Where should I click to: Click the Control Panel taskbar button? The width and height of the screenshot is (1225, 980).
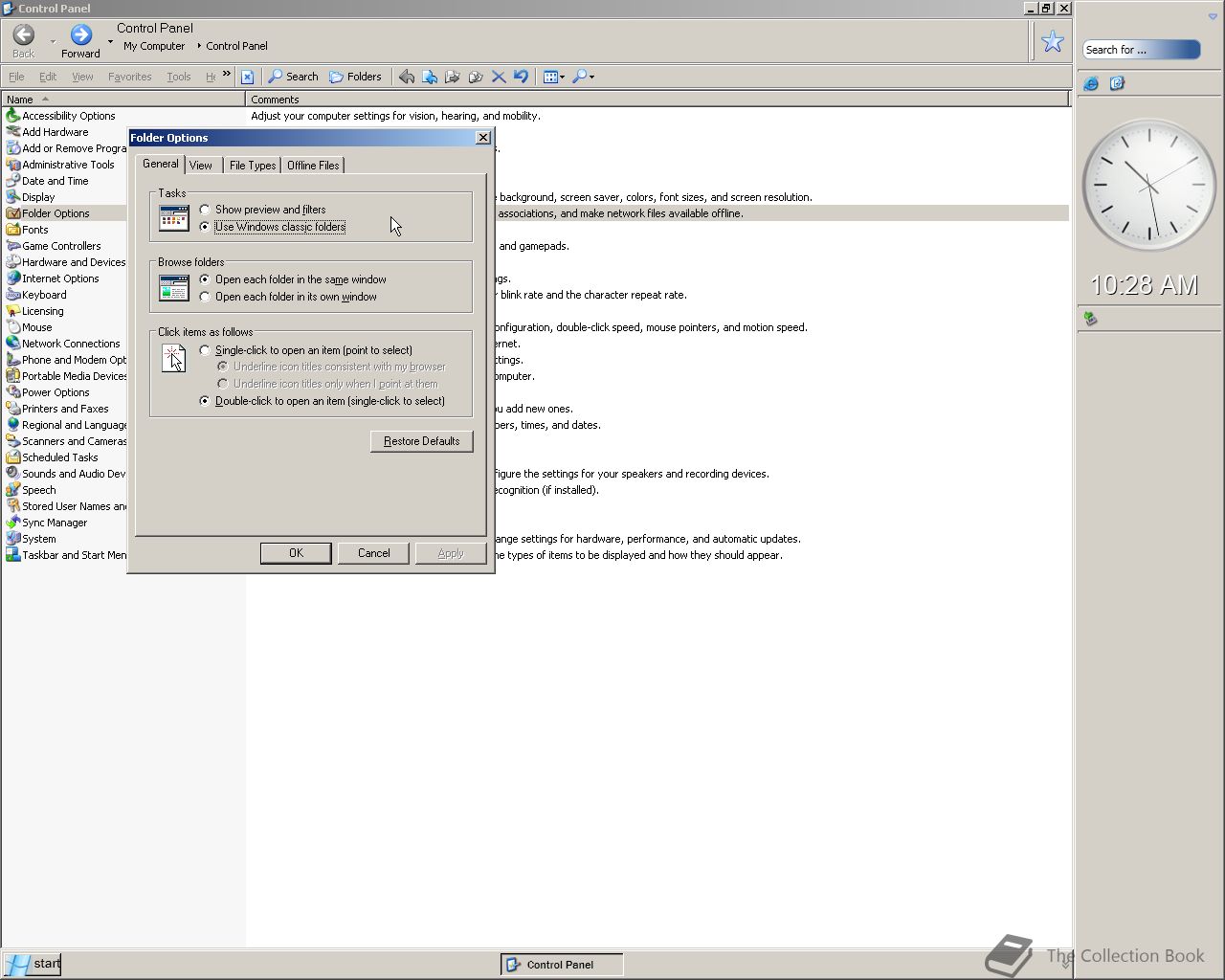[x=562, y=965]
